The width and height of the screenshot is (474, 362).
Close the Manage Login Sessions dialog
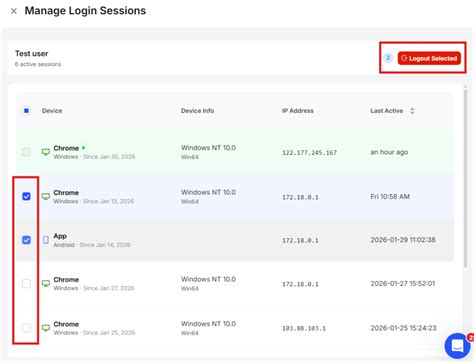point(14,11)
